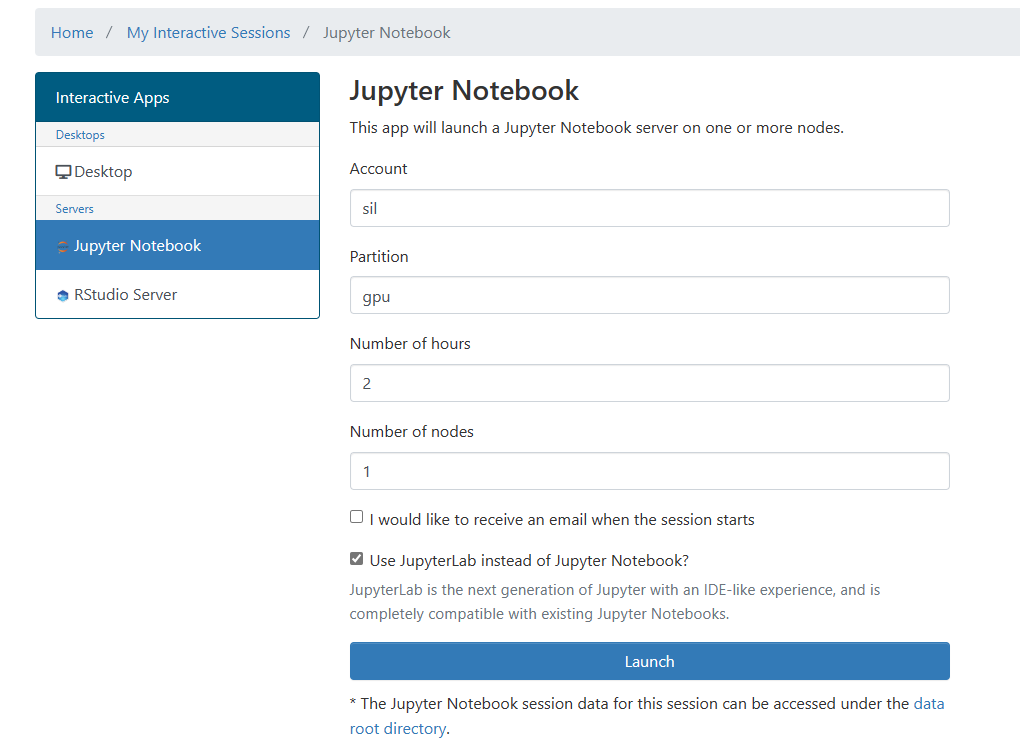The height and width of the screenshot is (756, 1020).
Task: Click 'I would like to receive an email' label
Action: point(562,519)
